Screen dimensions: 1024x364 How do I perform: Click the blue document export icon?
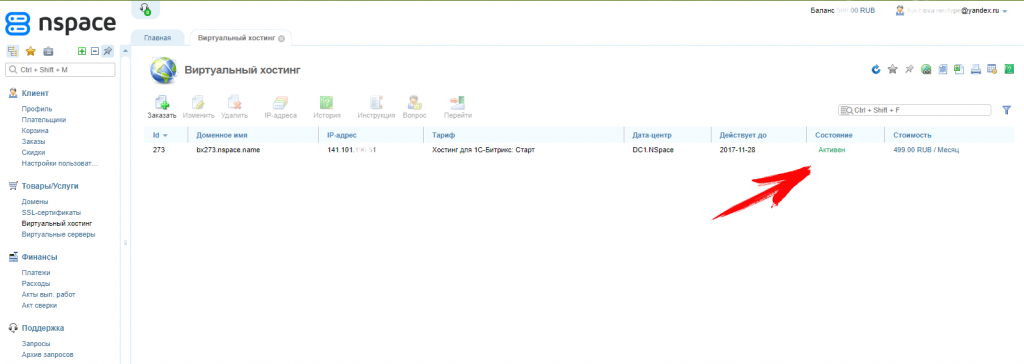[x=942, y=69]
